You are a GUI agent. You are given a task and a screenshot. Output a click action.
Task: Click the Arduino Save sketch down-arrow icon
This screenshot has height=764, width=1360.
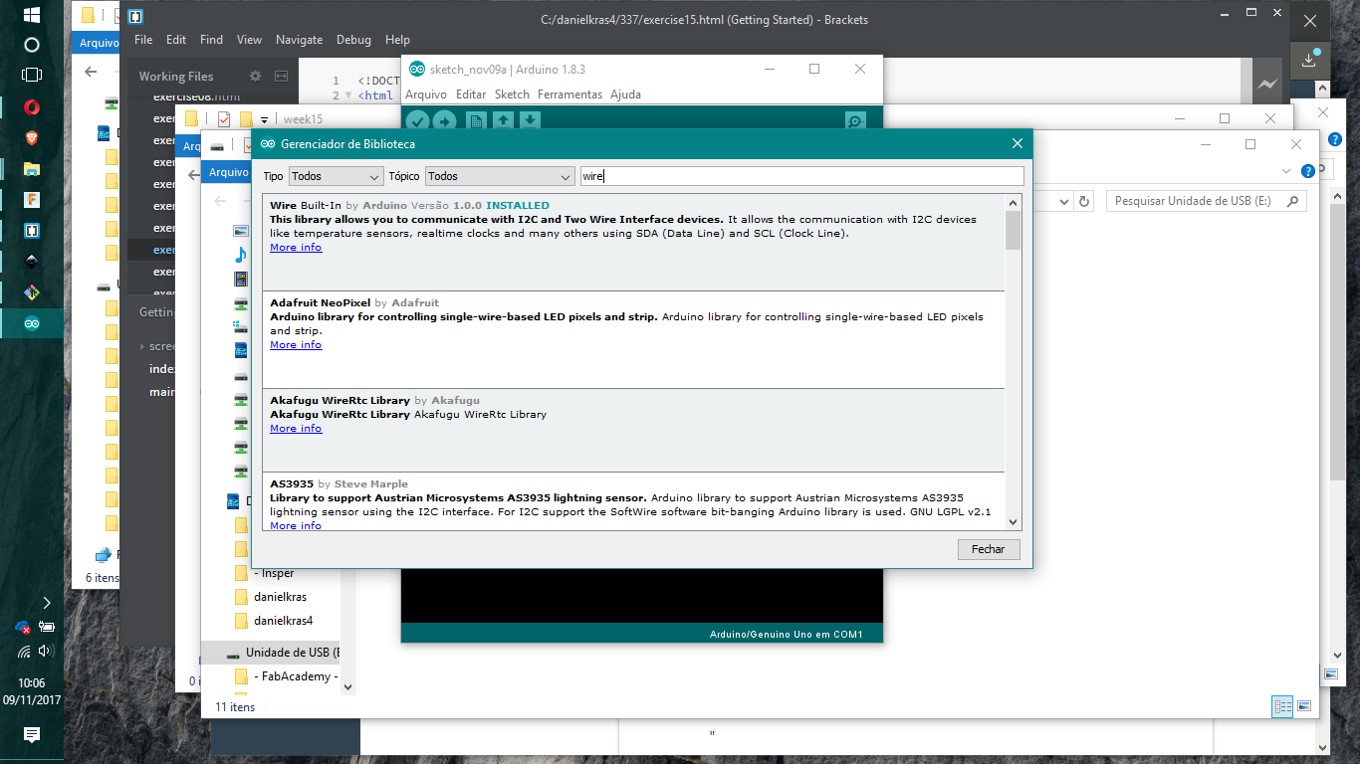pos(530,121)
